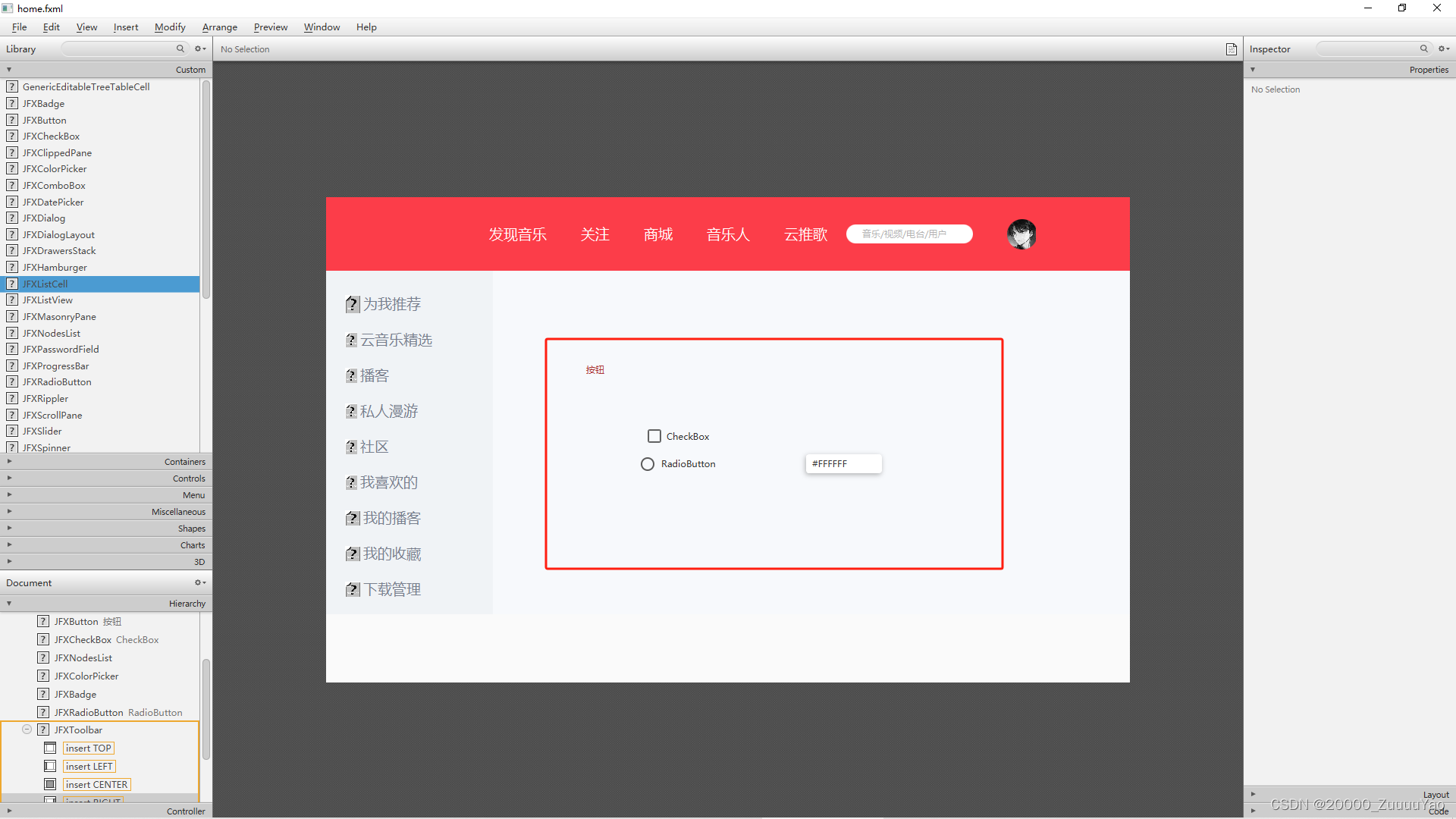The width and height of the screenshot is (1456, 819).
Task: Click the 发现音乐 header link
Action: (517, 234)
